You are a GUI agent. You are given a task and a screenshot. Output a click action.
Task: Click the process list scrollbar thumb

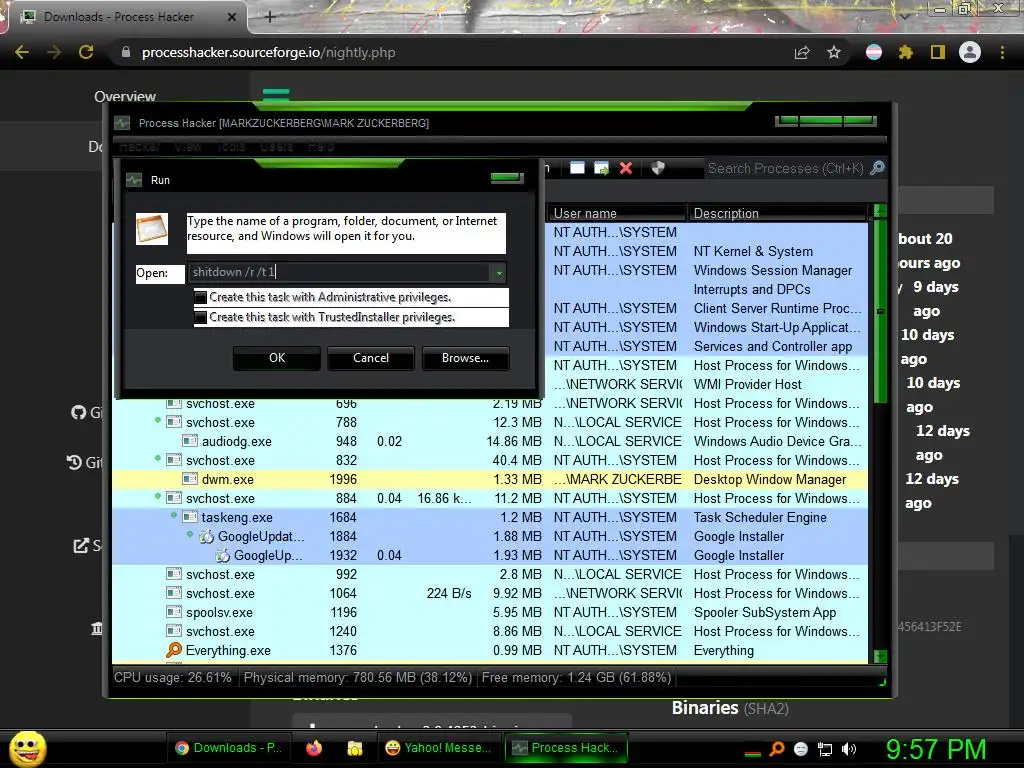880,312
